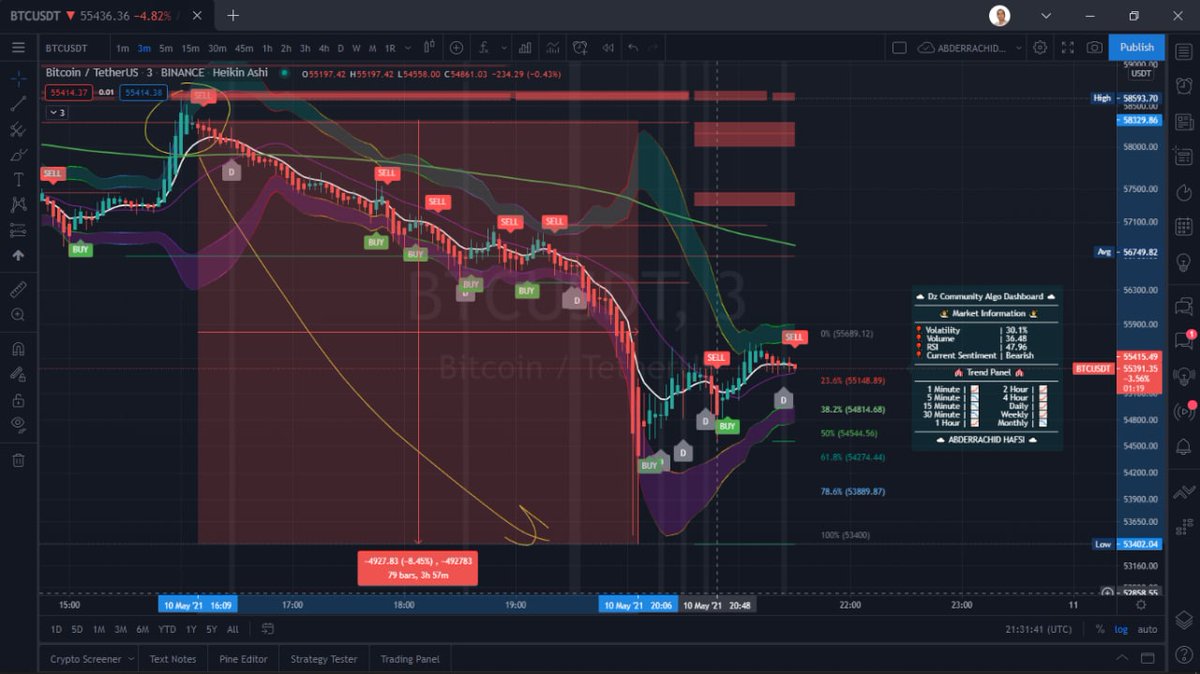This screenshot has width=1200, height=674.
Task: Set date range to YTD
Action: coord(167,629)
